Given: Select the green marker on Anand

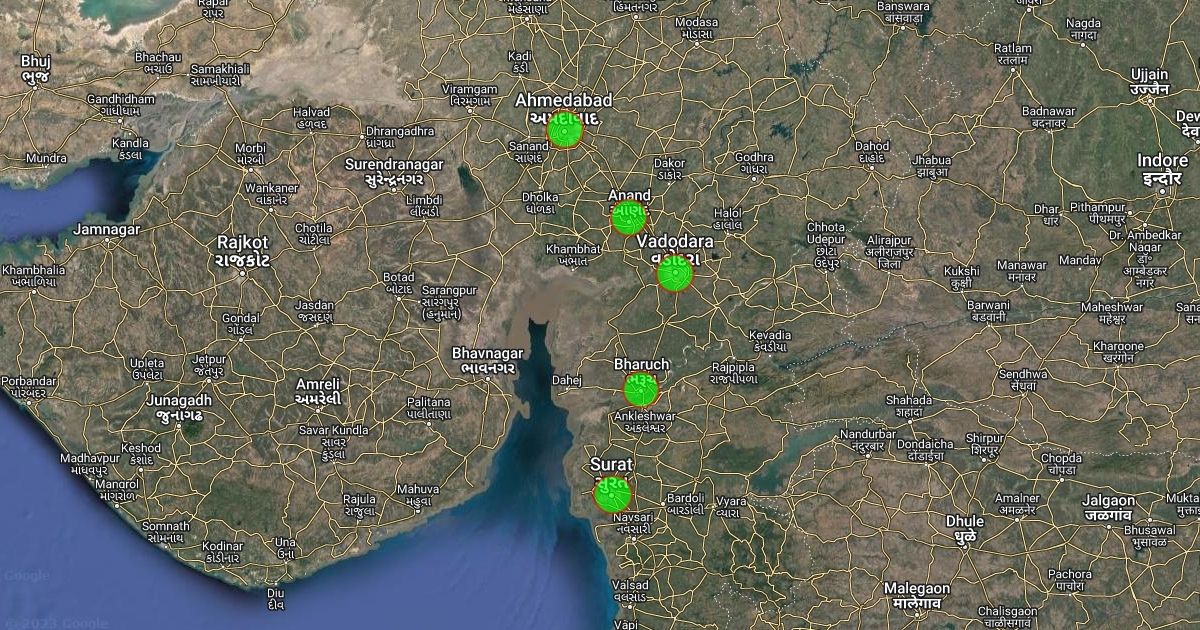Looking at the screenshot, I should pos(629,217).
